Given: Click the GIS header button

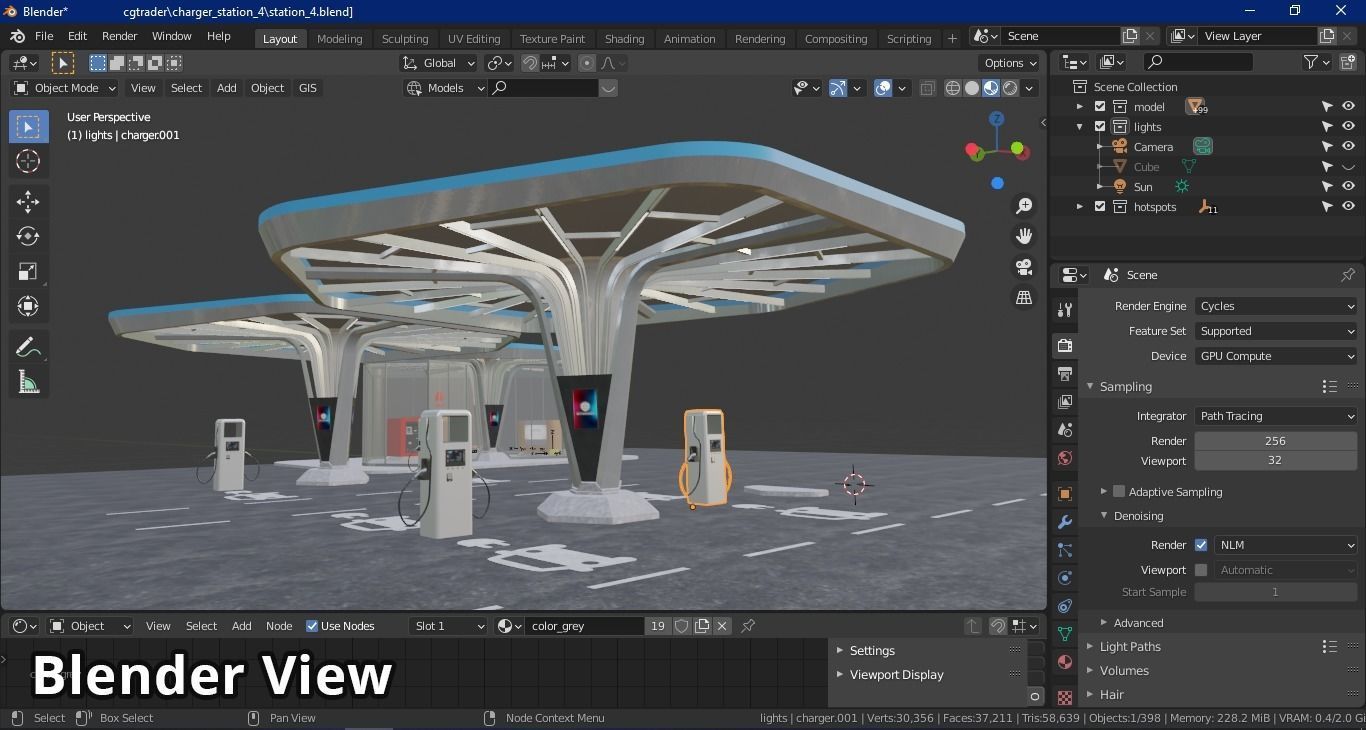Looking at the screenshot, I should (307, 88).
